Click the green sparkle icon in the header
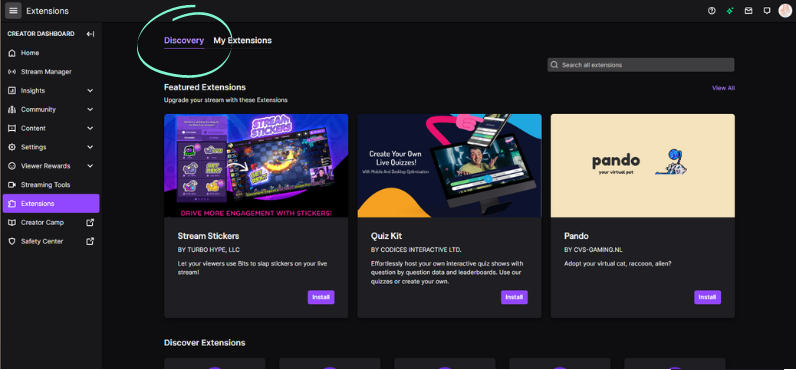 click(730, 11)
